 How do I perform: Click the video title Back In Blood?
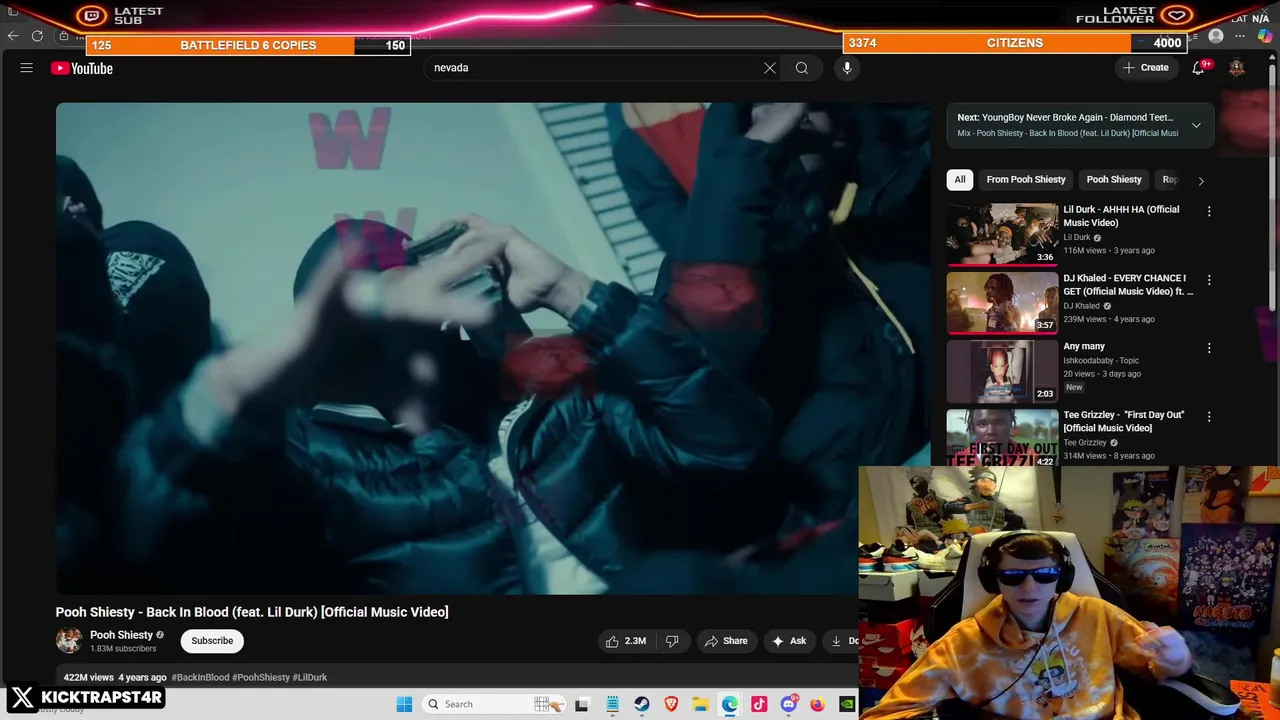(x=252, y=612)
